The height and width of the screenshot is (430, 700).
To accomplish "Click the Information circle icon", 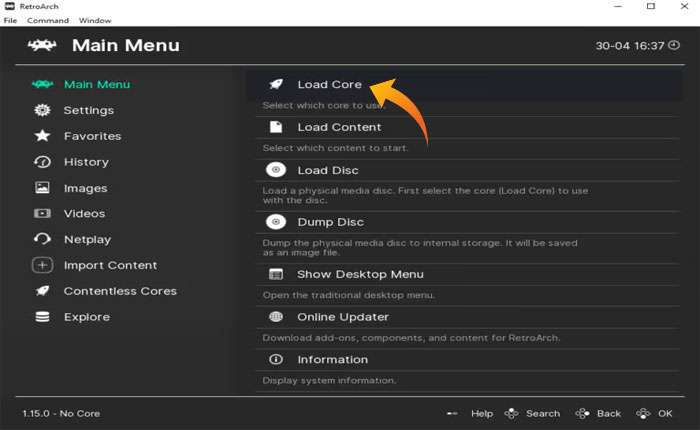I will [276, 360].
